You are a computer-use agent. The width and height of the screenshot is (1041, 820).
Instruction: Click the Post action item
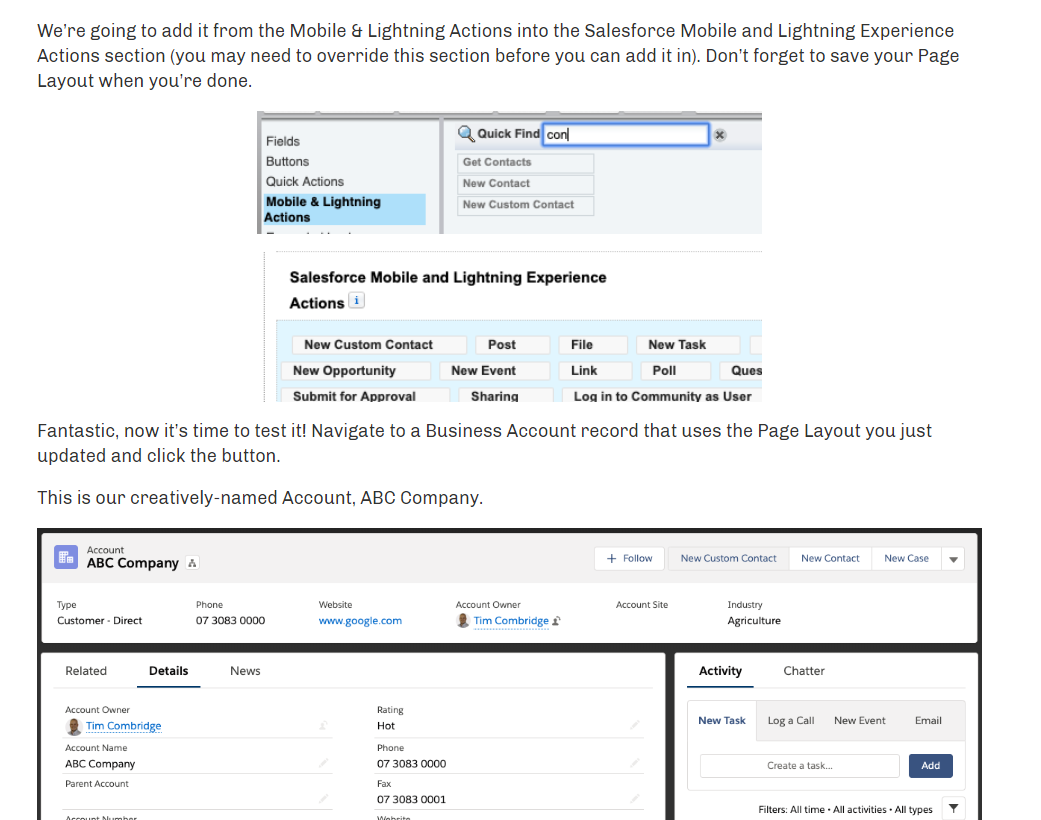[513, 345]
